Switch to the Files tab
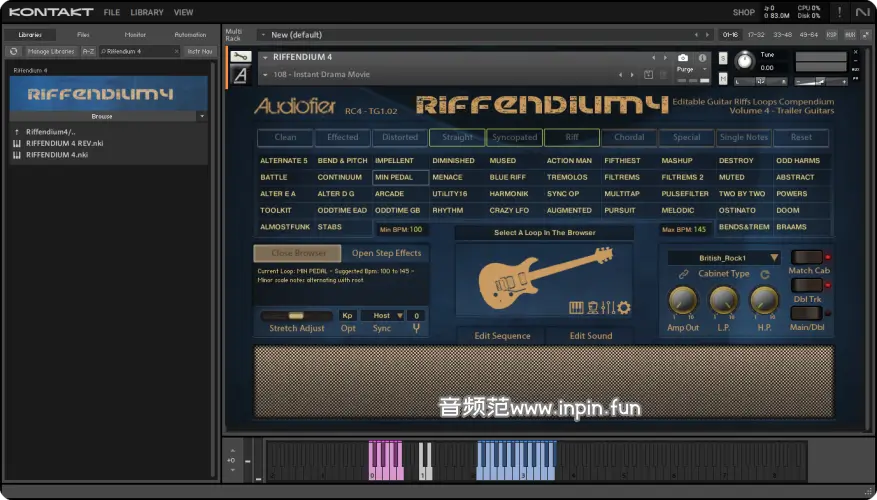Screen dimensions: 877x500 (x=83, y=35)
